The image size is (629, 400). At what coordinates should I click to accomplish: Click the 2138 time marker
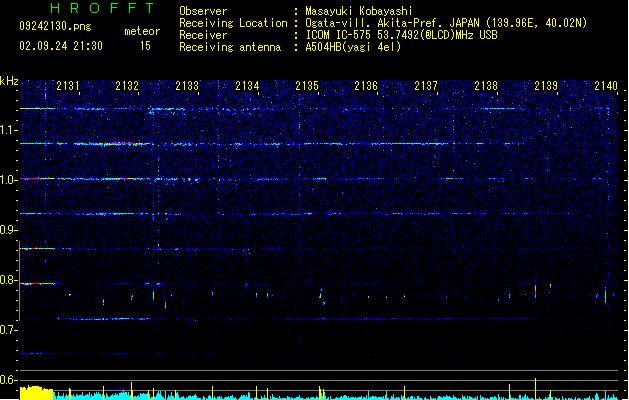pyautogui.click(x=486, y=86)
